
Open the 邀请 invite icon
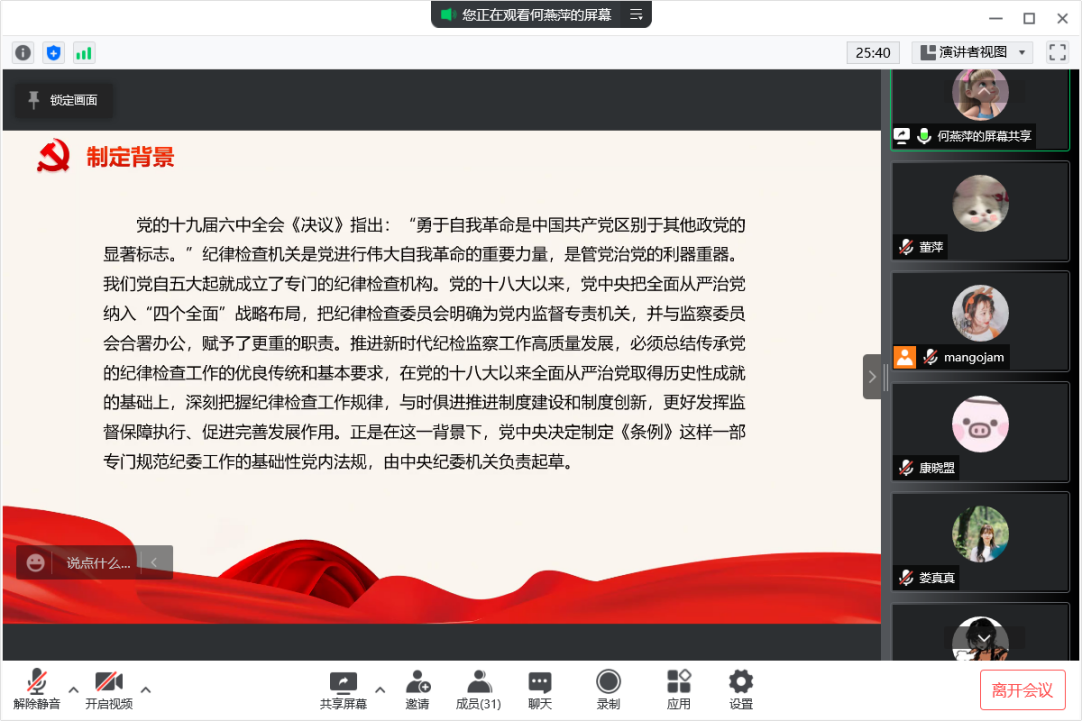[x=417, y=689]
